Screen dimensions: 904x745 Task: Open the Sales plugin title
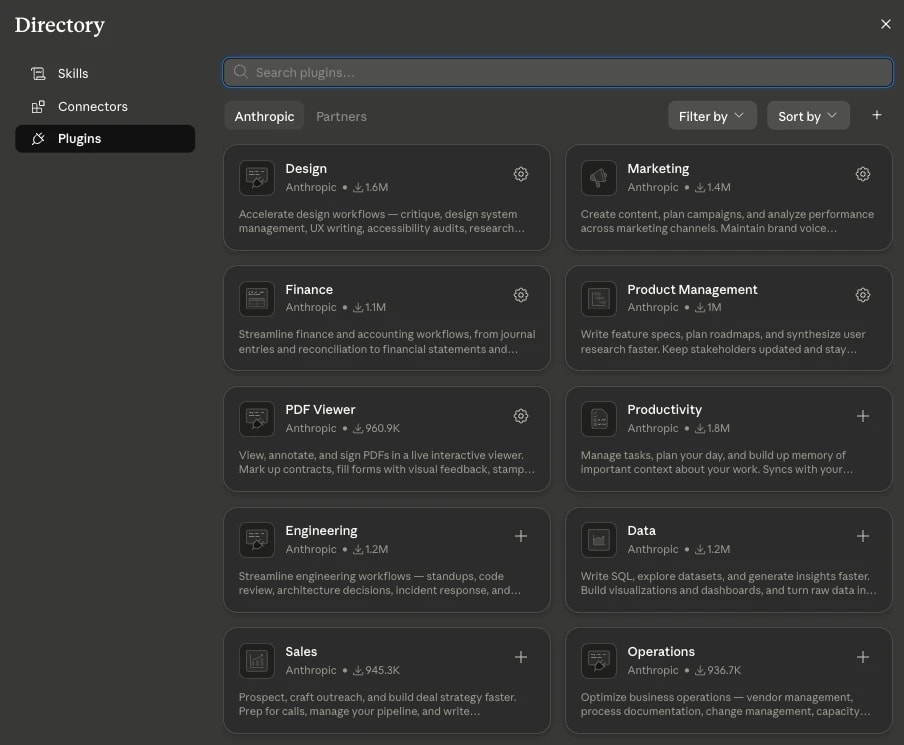point(301,652)
